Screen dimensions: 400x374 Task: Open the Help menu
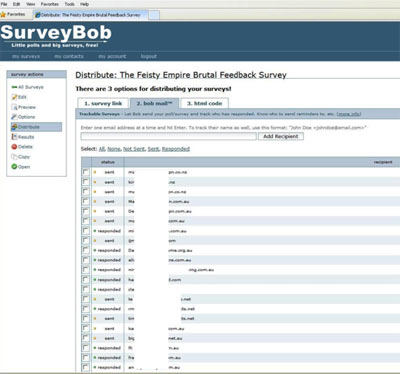coord(84,4)
